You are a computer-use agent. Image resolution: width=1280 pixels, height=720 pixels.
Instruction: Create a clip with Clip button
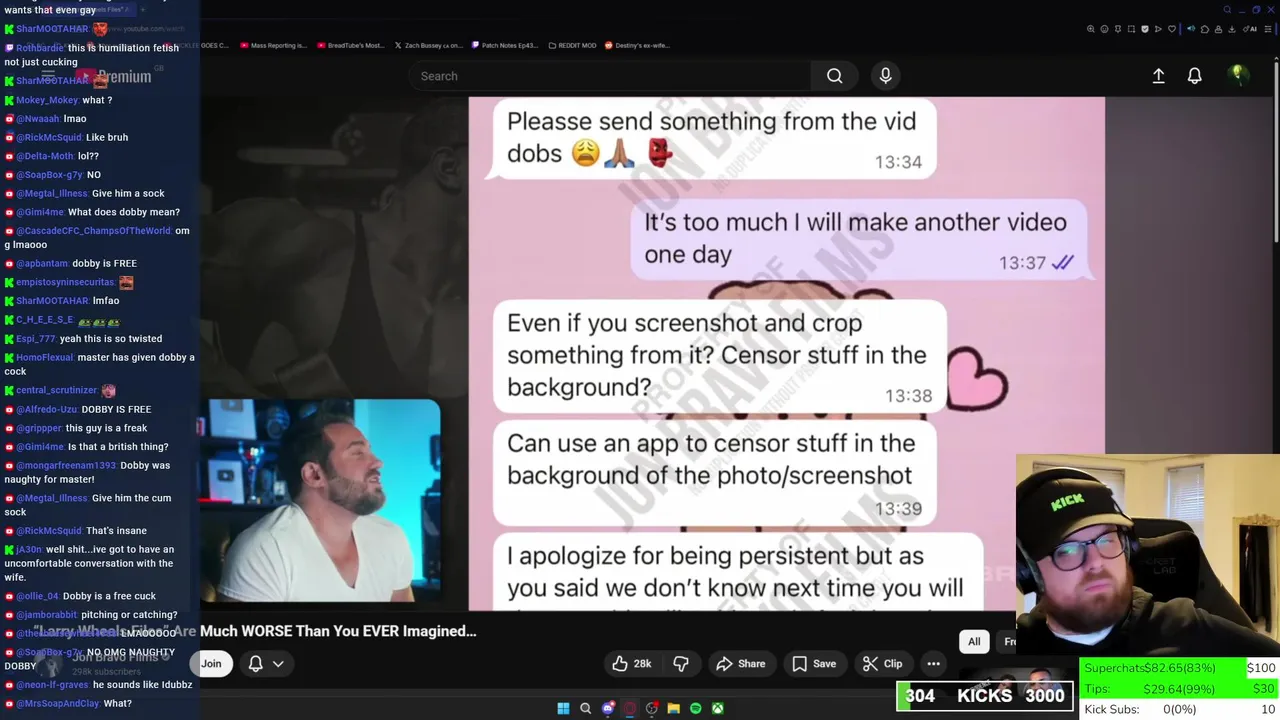point(883,664)
